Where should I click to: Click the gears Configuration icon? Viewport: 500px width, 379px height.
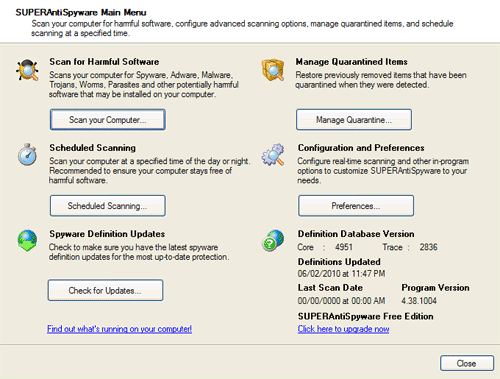pyautogui.click(x=273, y=155)
